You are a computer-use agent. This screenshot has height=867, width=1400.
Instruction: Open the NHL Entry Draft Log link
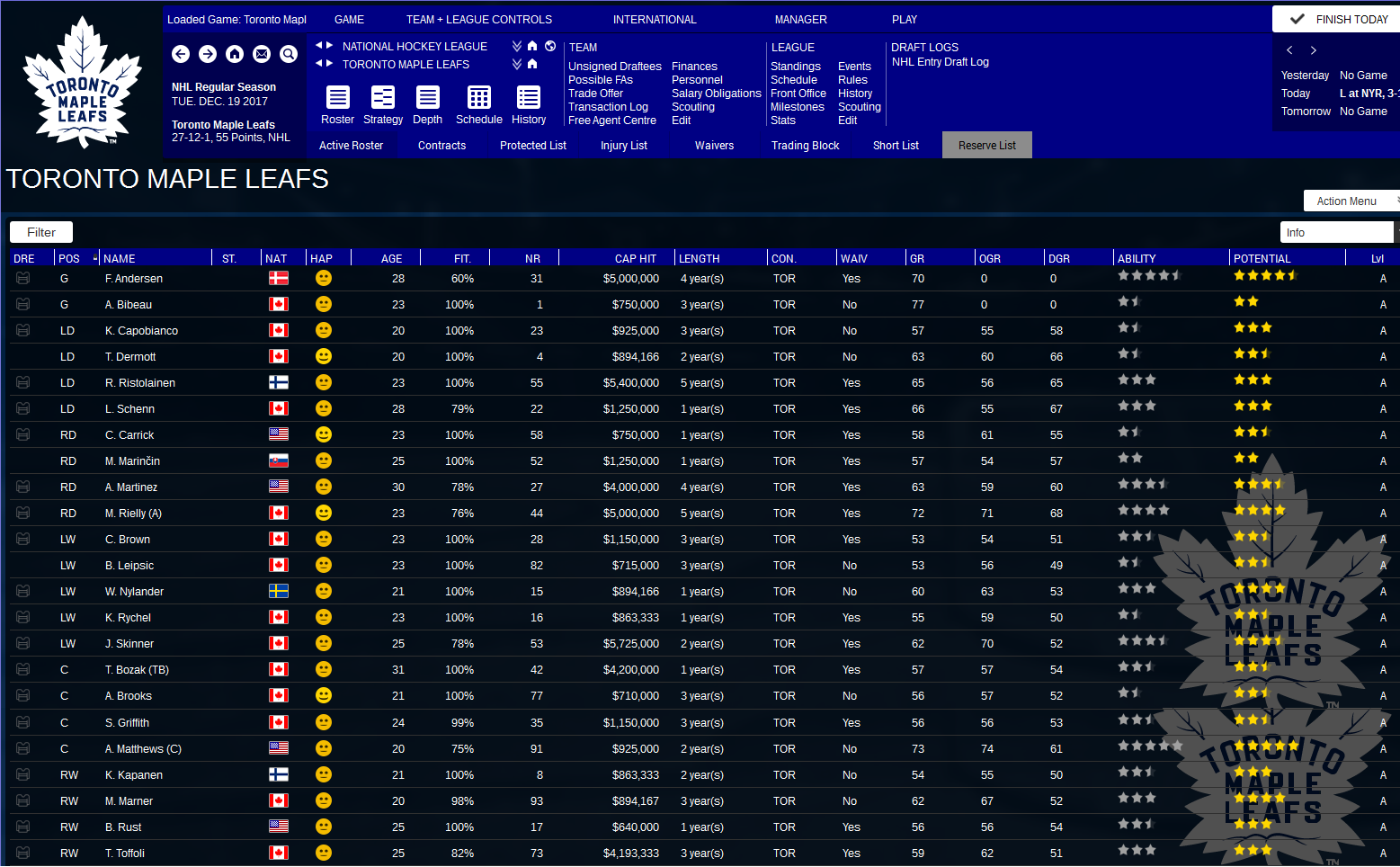[x=941, y=61]
